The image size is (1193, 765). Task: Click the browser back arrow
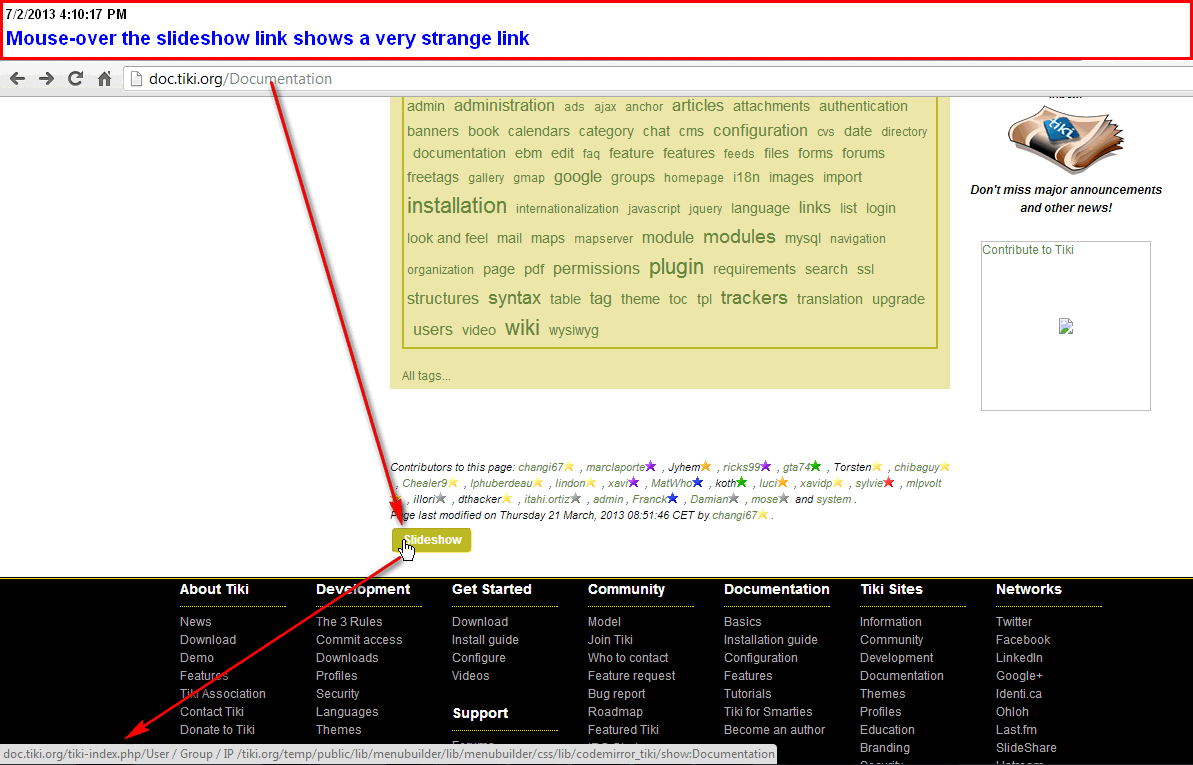tap(17, 78)
